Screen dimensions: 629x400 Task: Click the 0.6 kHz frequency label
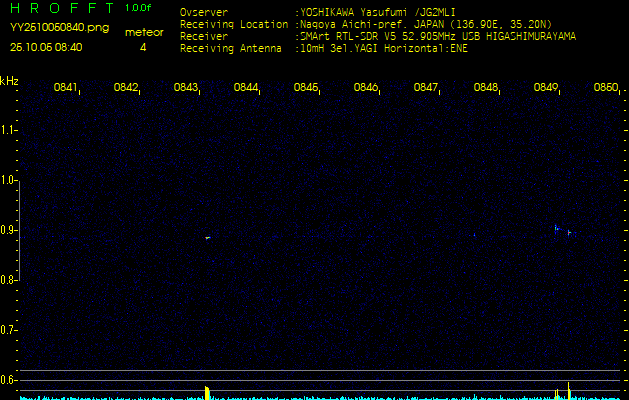tap(7, 380)
